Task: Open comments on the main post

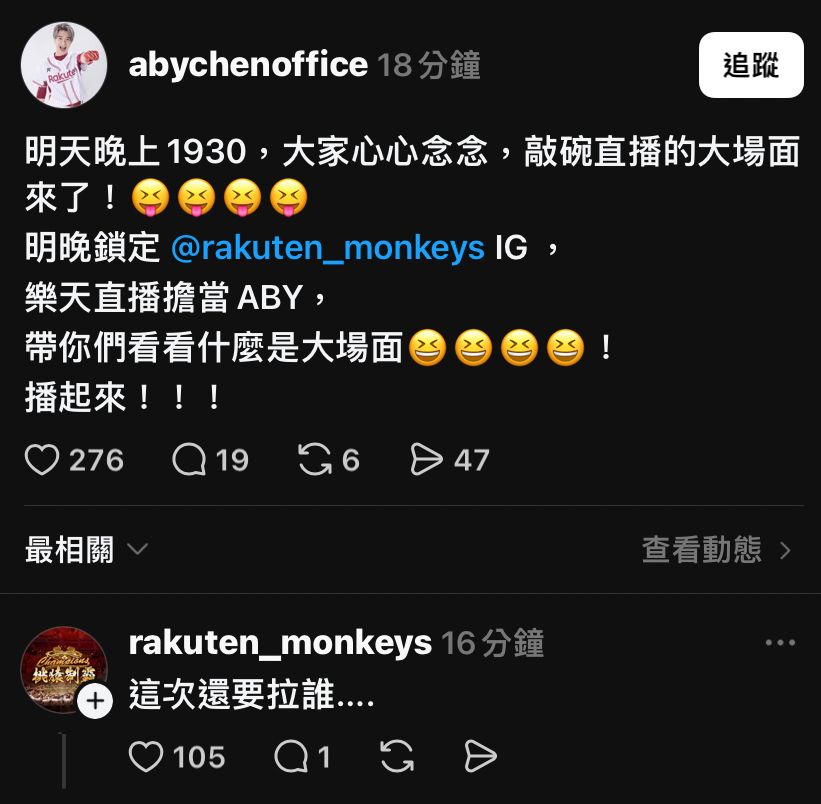Action: (189, 460)
